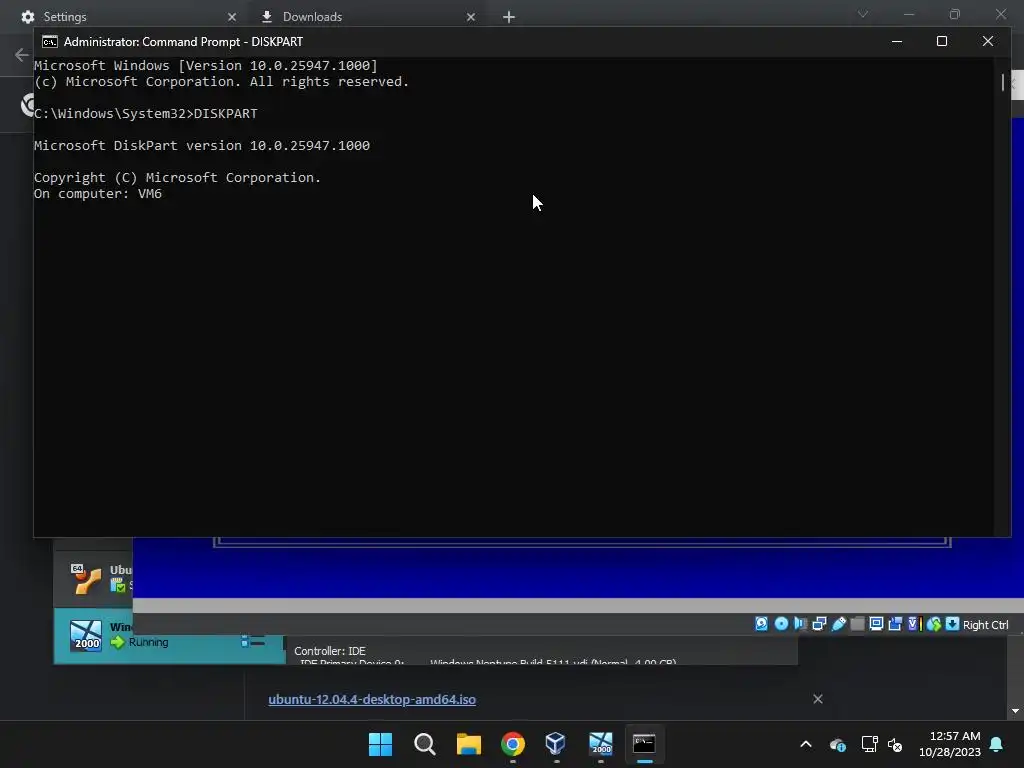This screenshot has height=768, width=1024.
Task: Open File Explorer from the taskbar
Action: click(468, 744)
